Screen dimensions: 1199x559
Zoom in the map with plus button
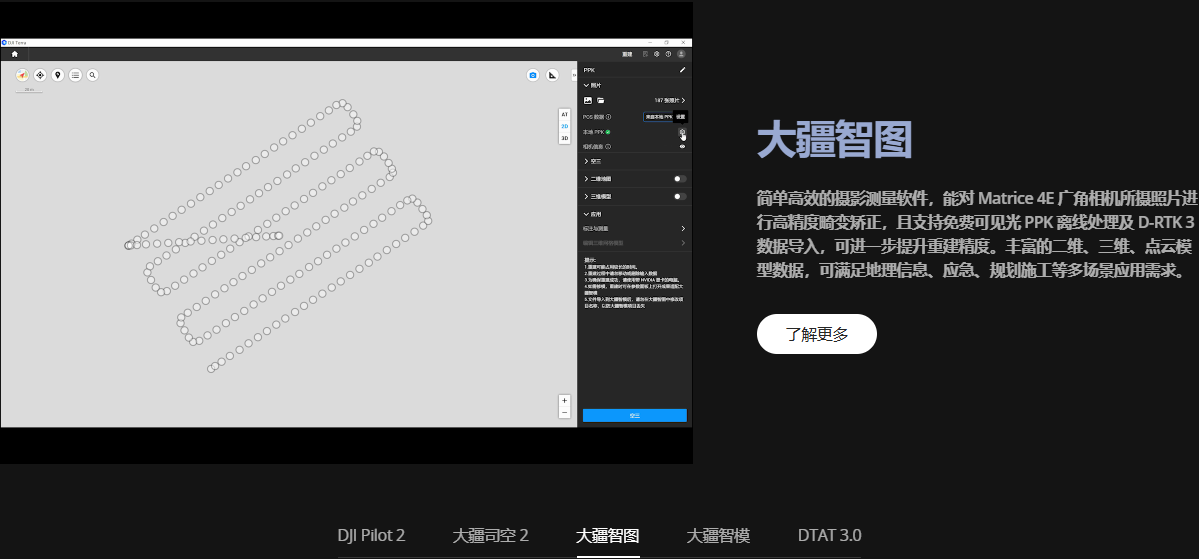tap(565, 401)
